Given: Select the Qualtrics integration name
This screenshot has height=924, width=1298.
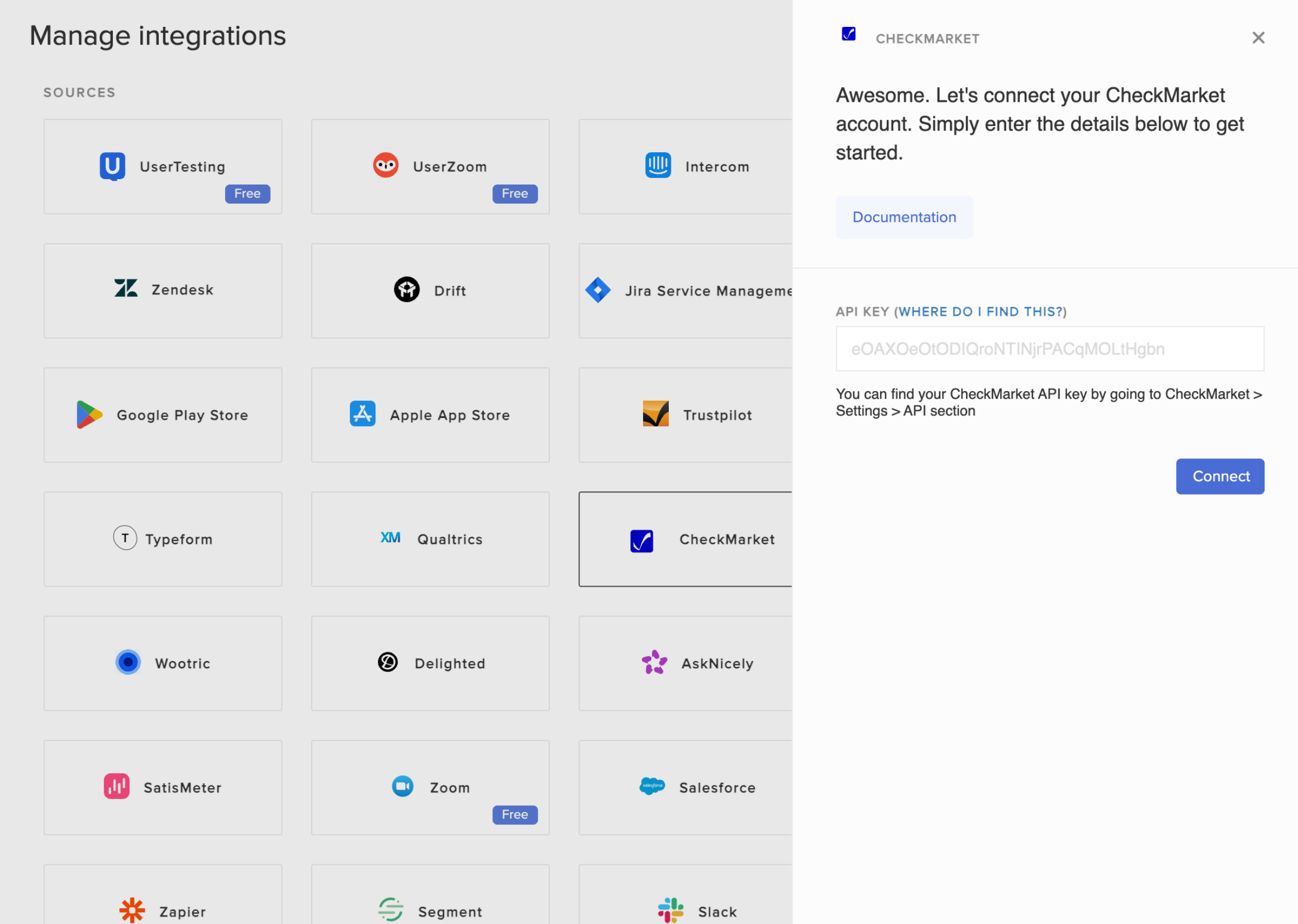Looking at the screenshot, I should (x=450, y=540).
